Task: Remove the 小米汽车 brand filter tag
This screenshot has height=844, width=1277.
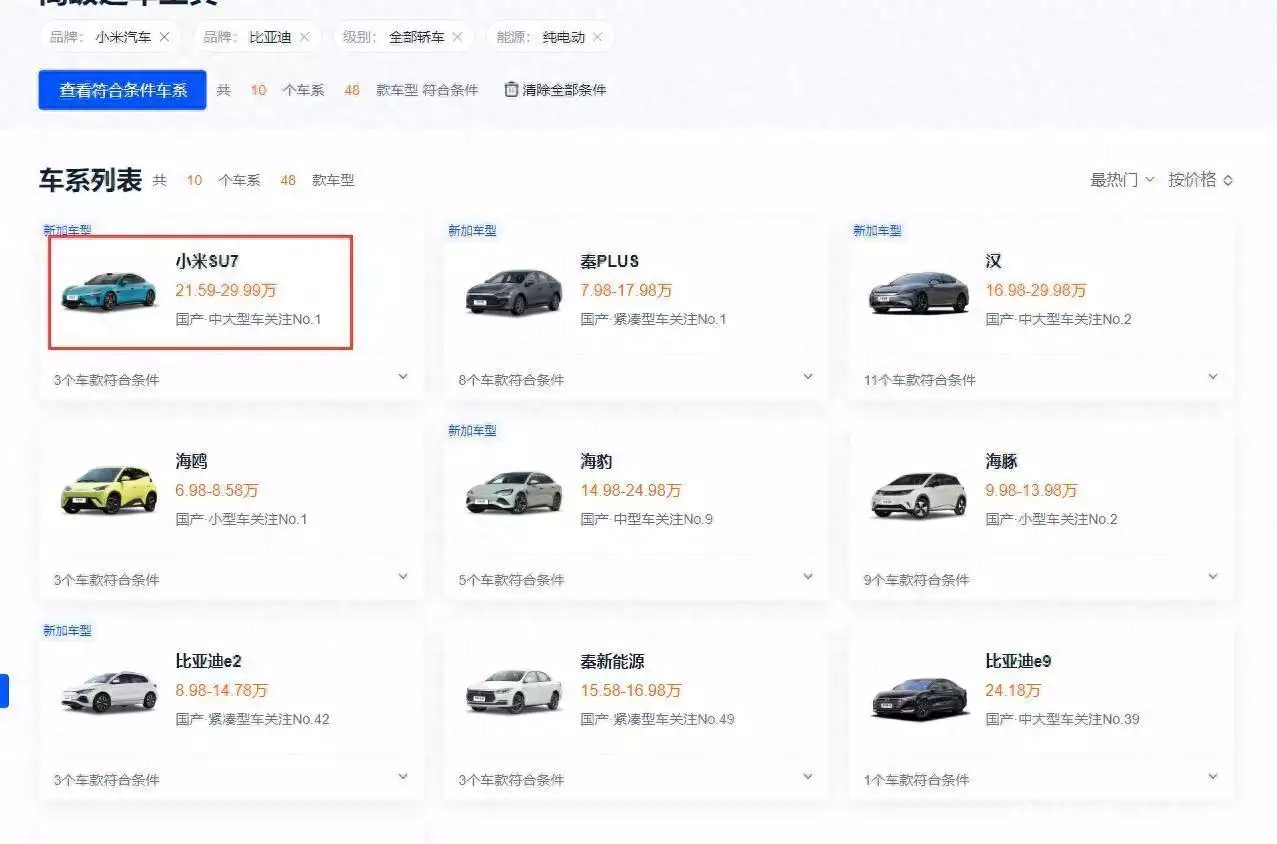Action: pyautogui.click(x=165, y=37)
